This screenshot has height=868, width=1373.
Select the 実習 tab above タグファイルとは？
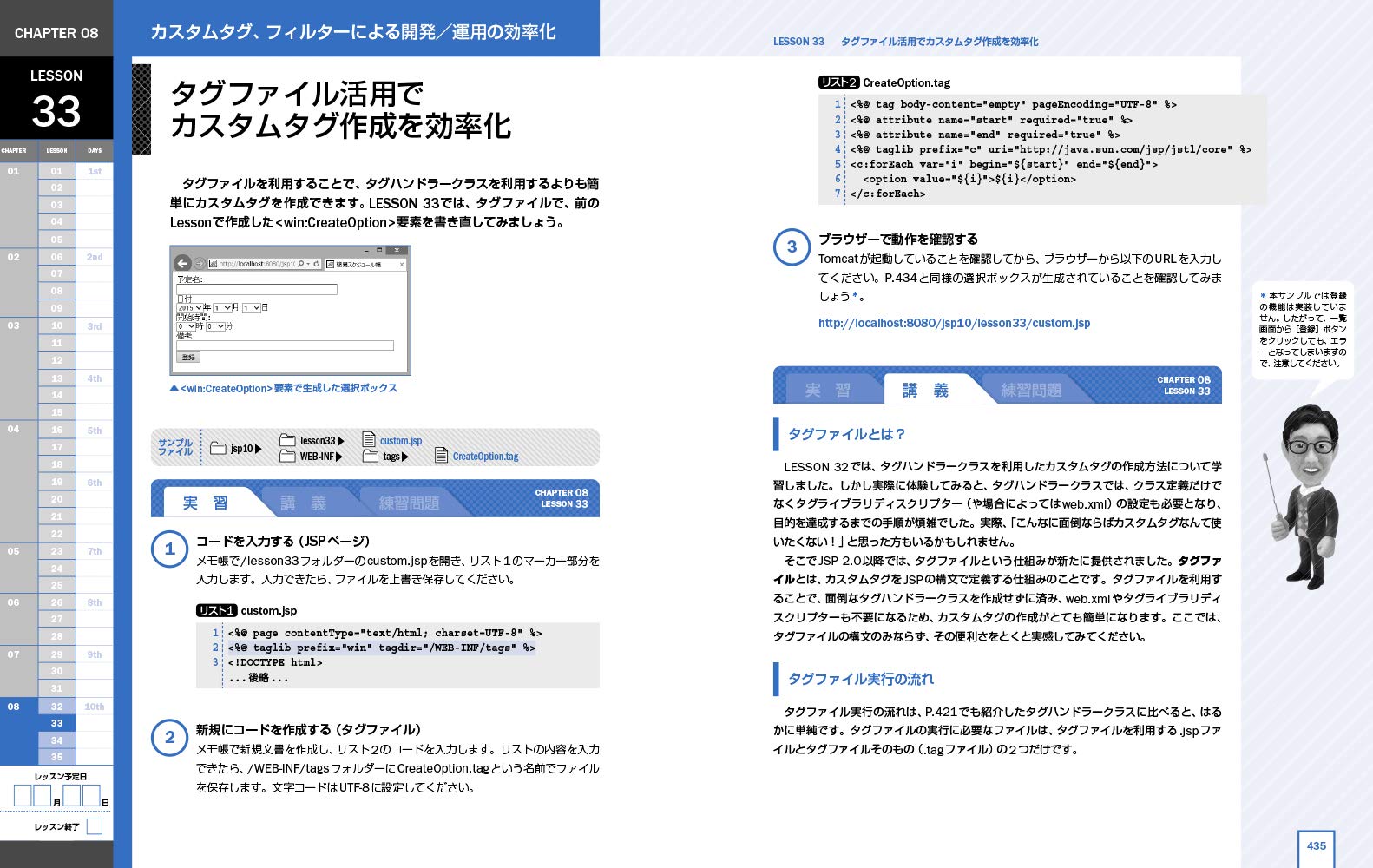(x=827, y=390)
